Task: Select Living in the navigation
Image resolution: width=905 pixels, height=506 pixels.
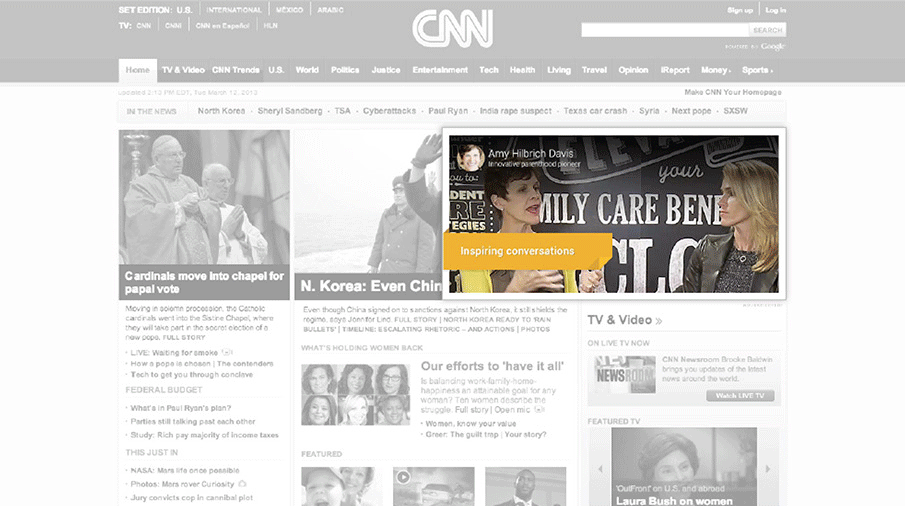Action: (x=559, y=70)
